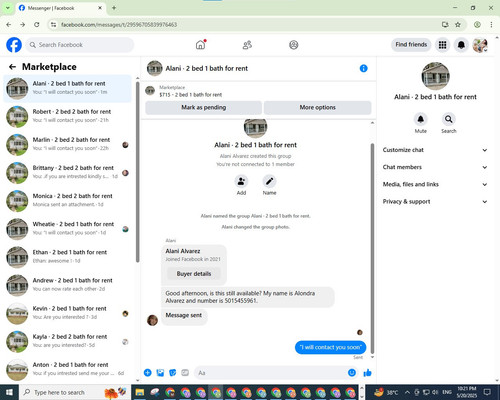Open the Windows notification center icon
The image size is (500, 400).
487,392
